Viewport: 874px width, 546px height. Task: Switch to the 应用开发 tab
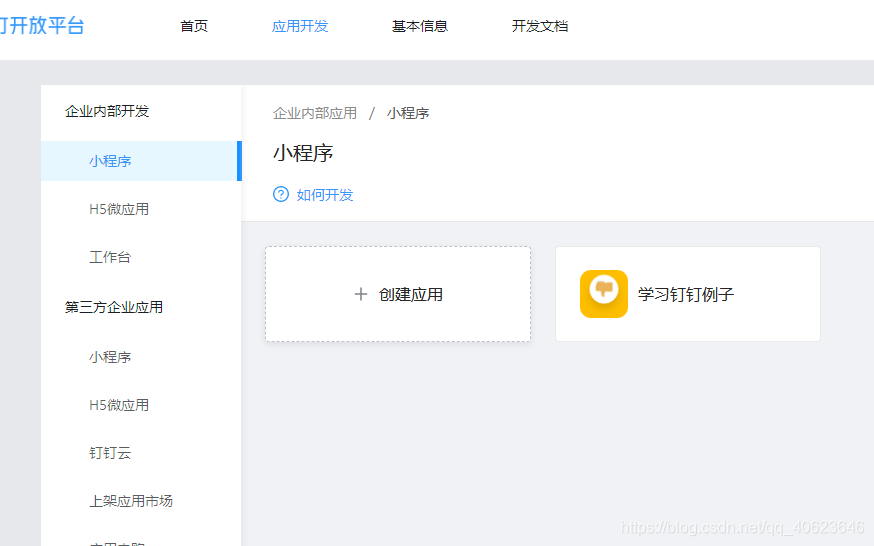300,26
